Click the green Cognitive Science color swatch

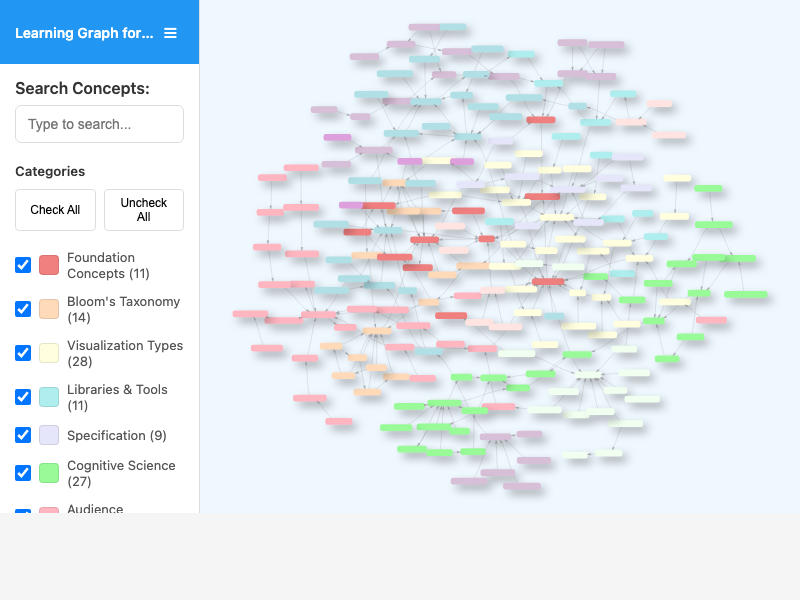tap(48, 473)
